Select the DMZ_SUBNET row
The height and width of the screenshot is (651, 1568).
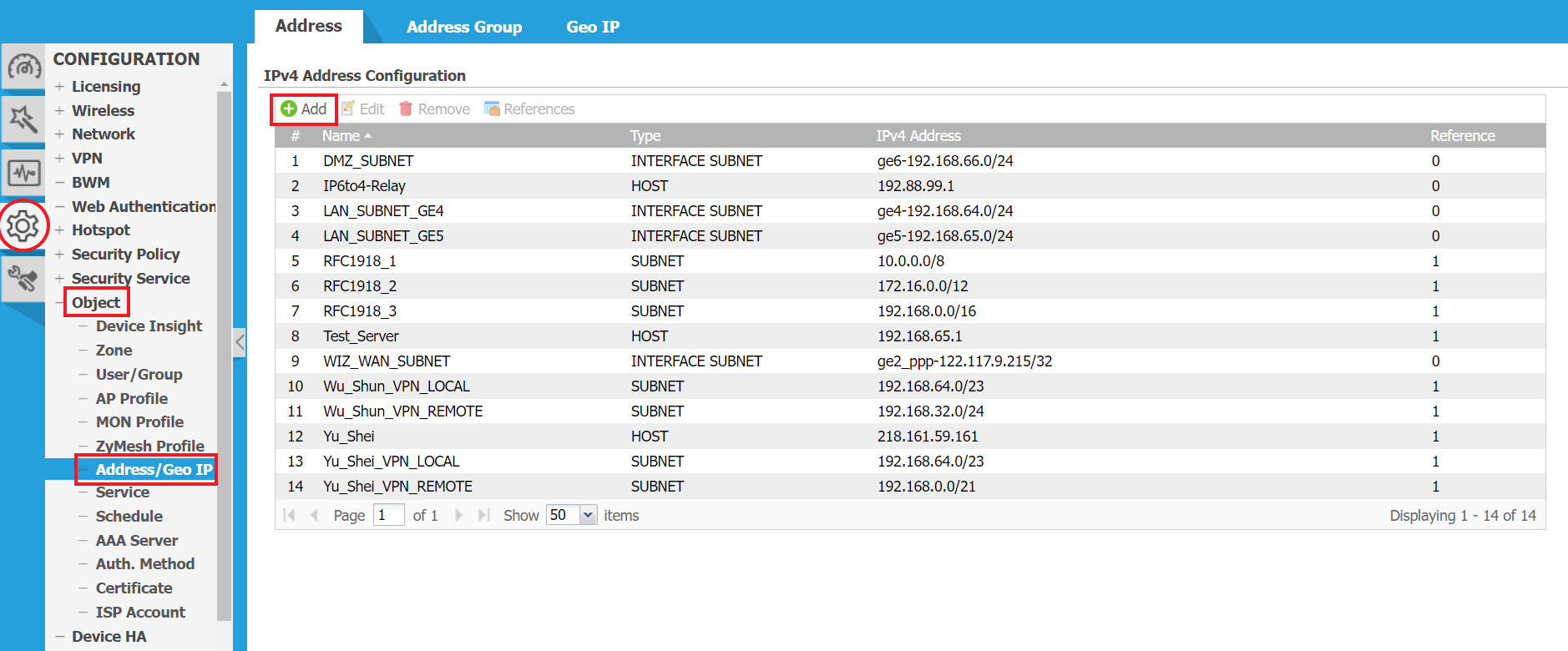click(x=910, y=161)
